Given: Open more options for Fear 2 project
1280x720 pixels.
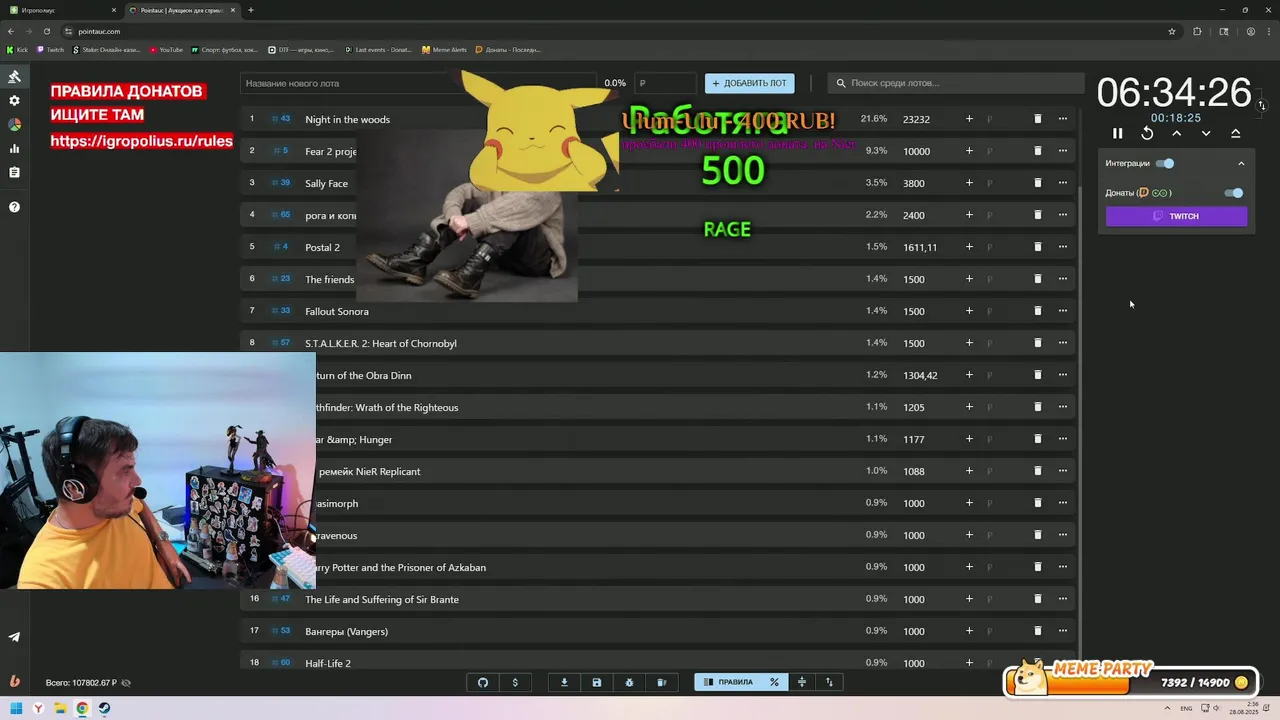Looking at the screenshot, I should click(1063, 151).
